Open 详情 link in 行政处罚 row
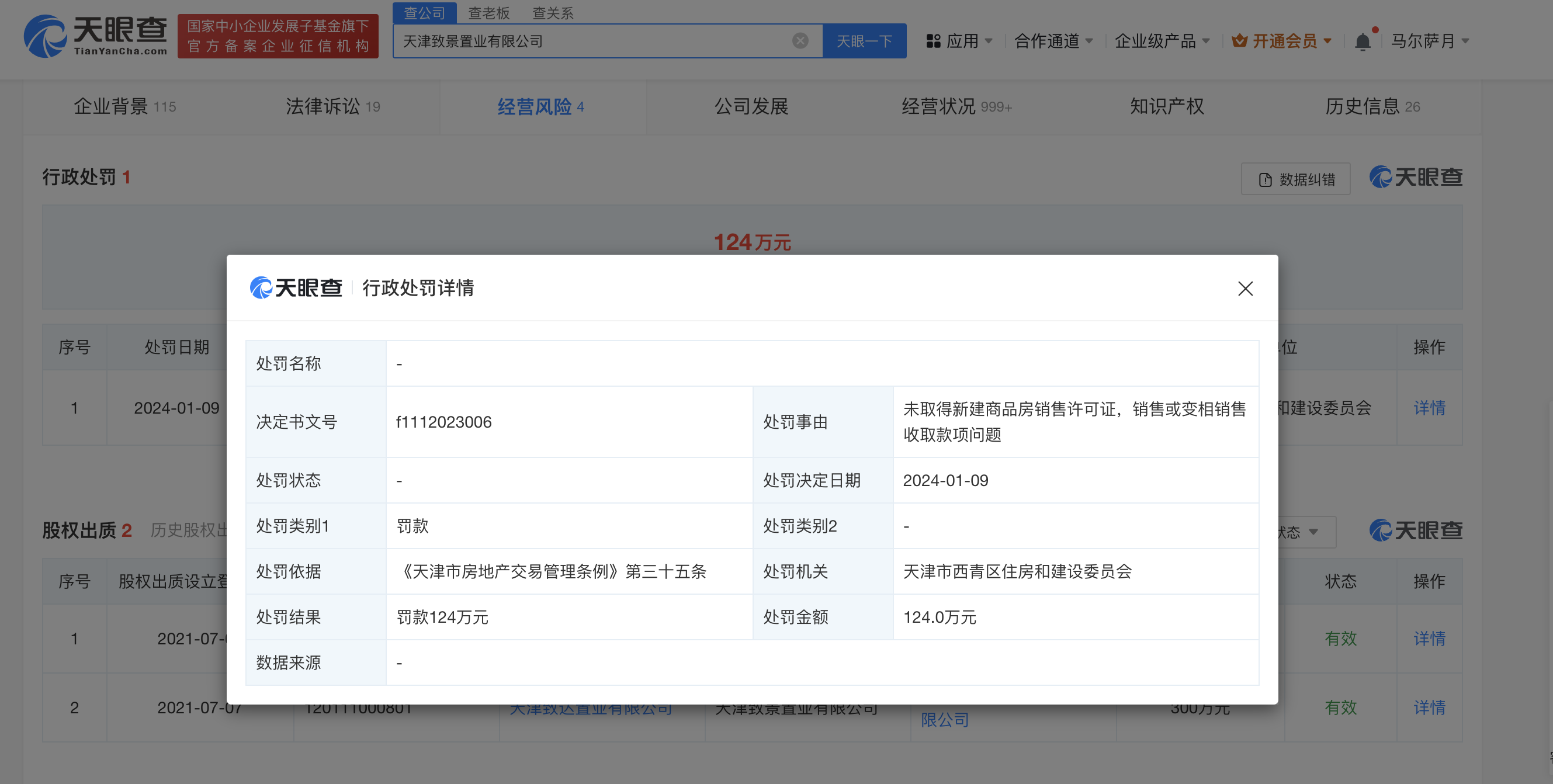This screenshot has width=1553, height=784. [x=1429, y=408]
